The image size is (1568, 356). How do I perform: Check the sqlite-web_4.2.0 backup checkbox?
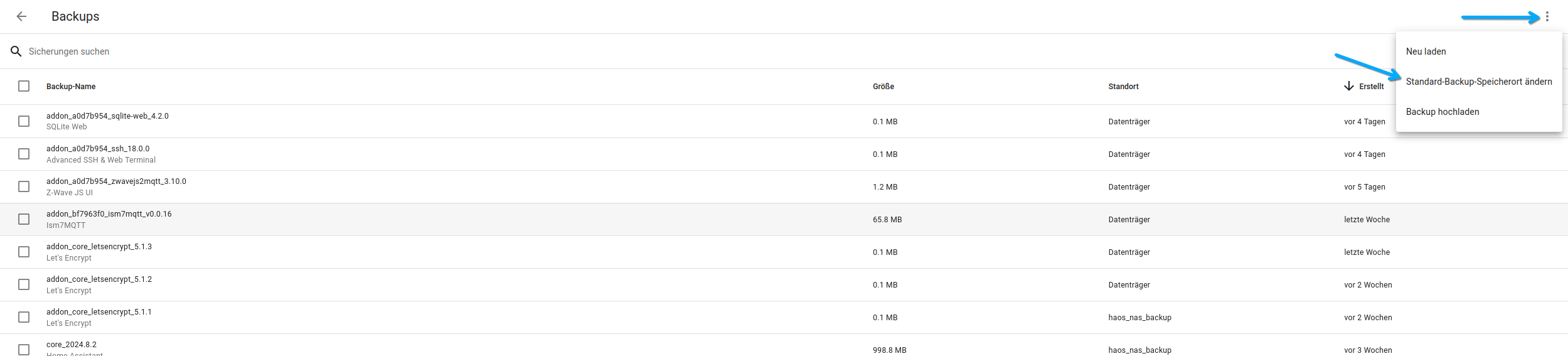point(24,121)
